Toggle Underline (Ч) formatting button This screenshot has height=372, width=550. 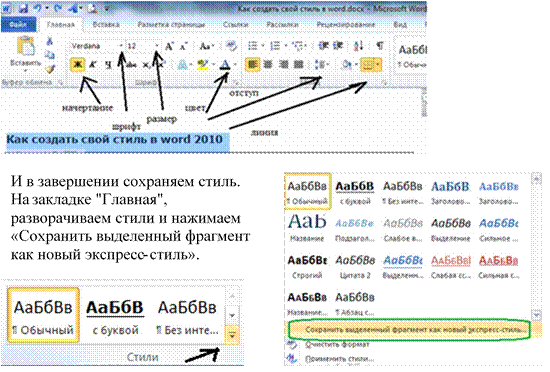tap(108, 65)
